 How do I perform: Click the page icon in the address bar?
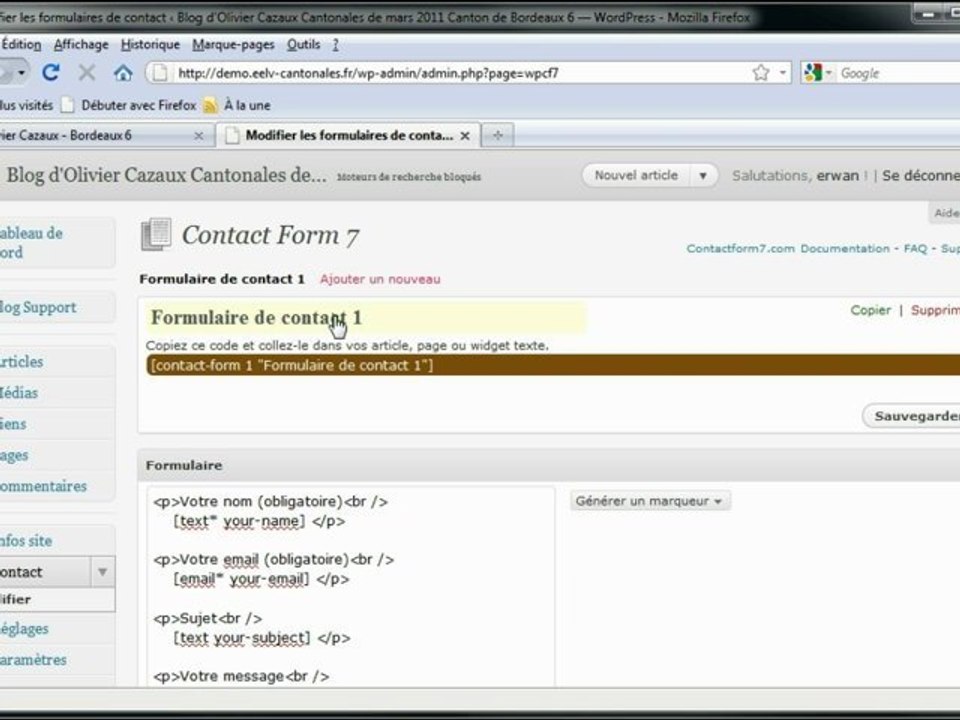[x=160, y=73]
